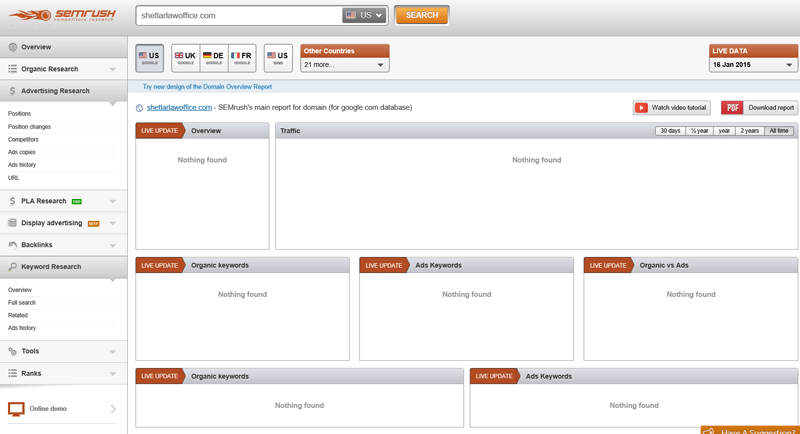Set traffic range to 30 days
This screenshot has height=434, width=800.
670,131
